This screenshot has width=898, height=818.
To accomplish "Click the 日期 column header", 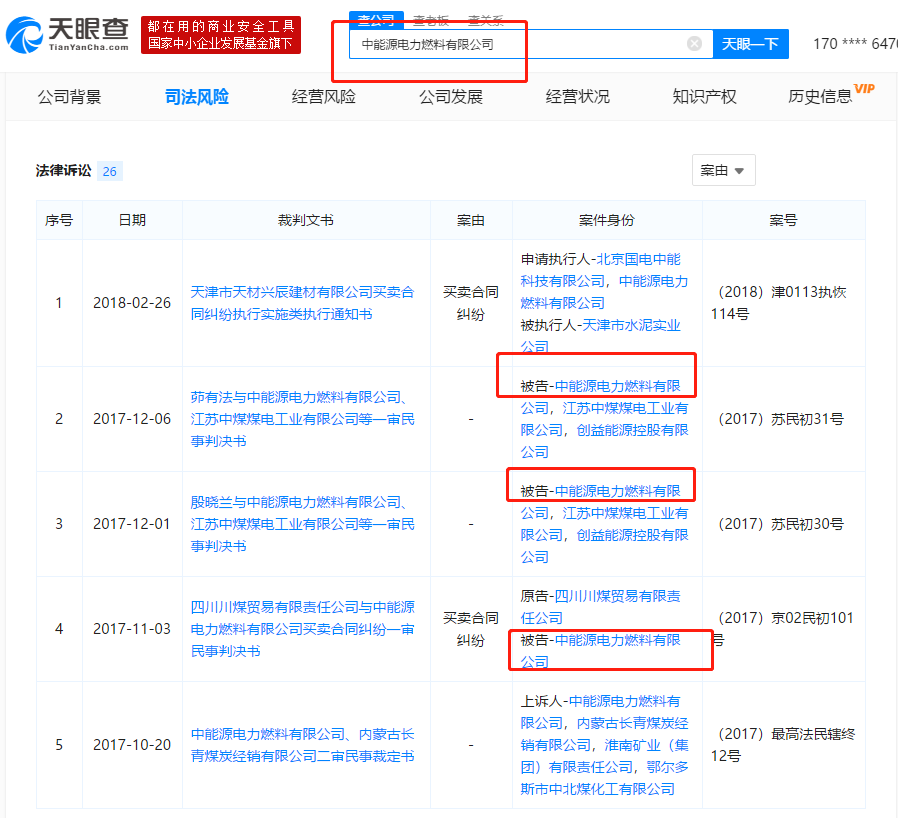I will [132, 221].
